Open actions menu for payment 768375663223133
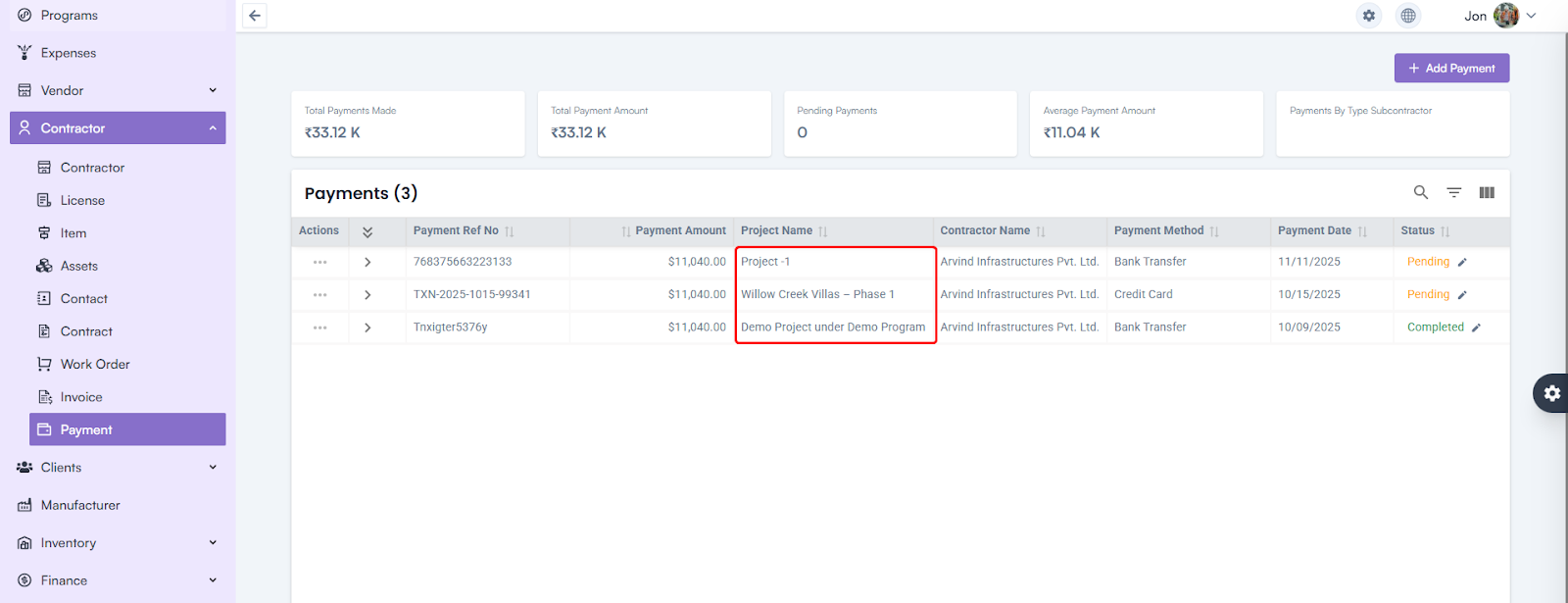Viewport: 1568px width, 603px height. 319,262
